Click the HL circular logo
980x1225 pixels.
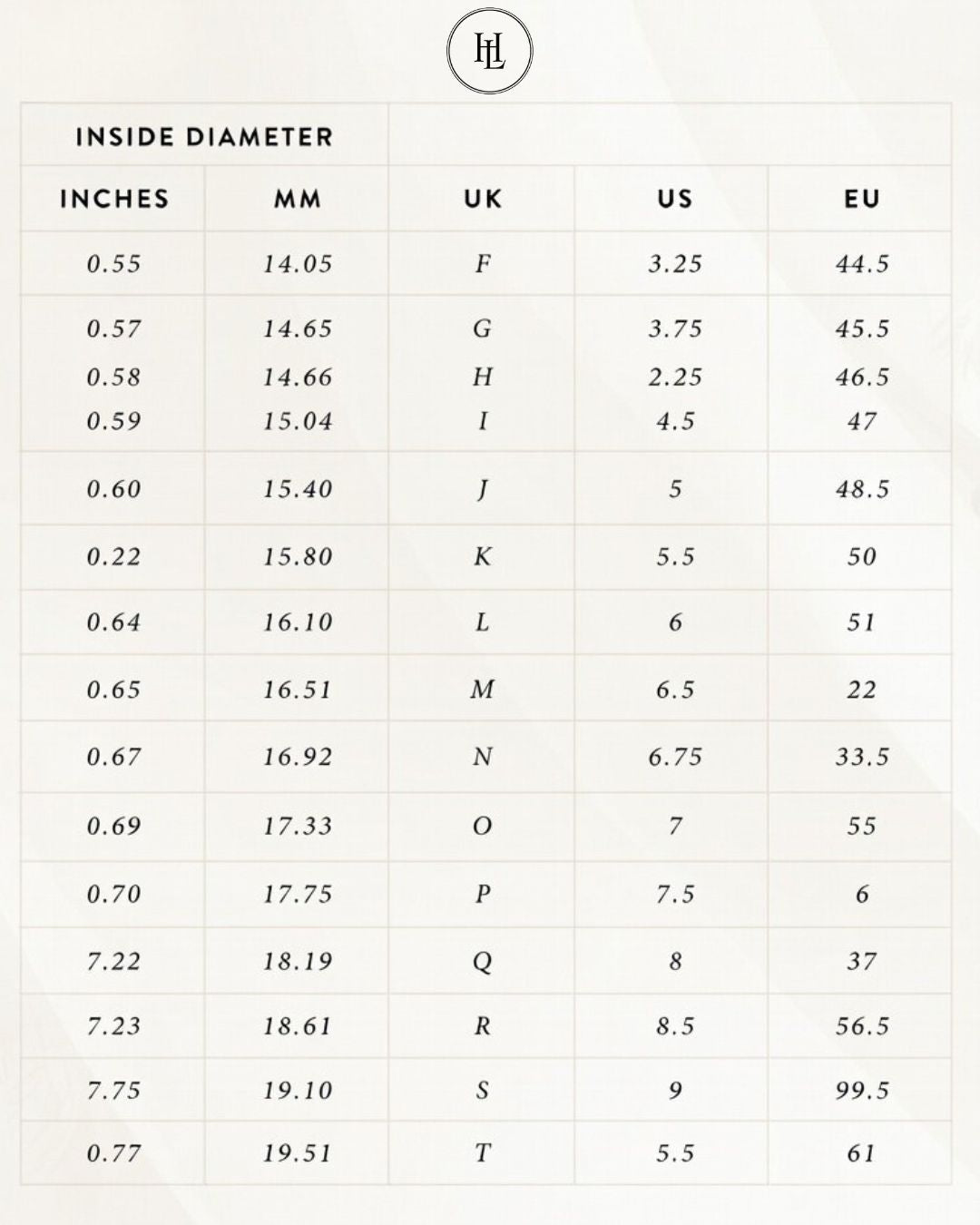click(x=489, y=51)
